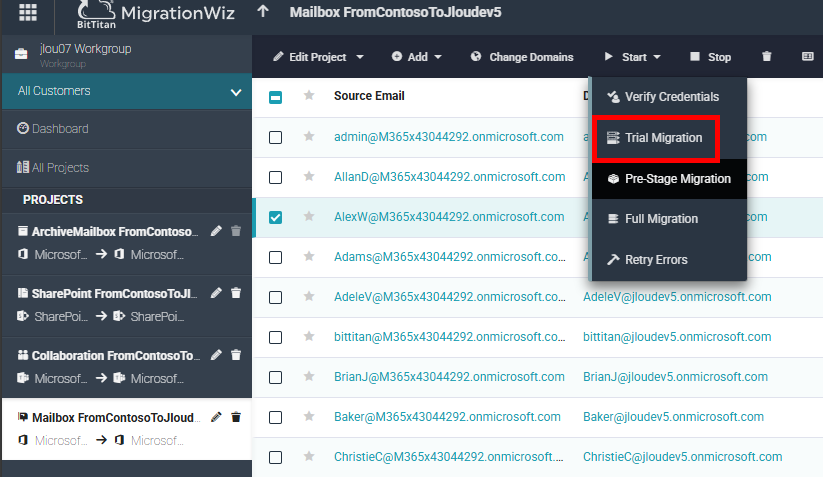823x477 pixels.
Task: Check the BrianJ@M365x43044292 row checkbox
Action: [x=276, y=377]
